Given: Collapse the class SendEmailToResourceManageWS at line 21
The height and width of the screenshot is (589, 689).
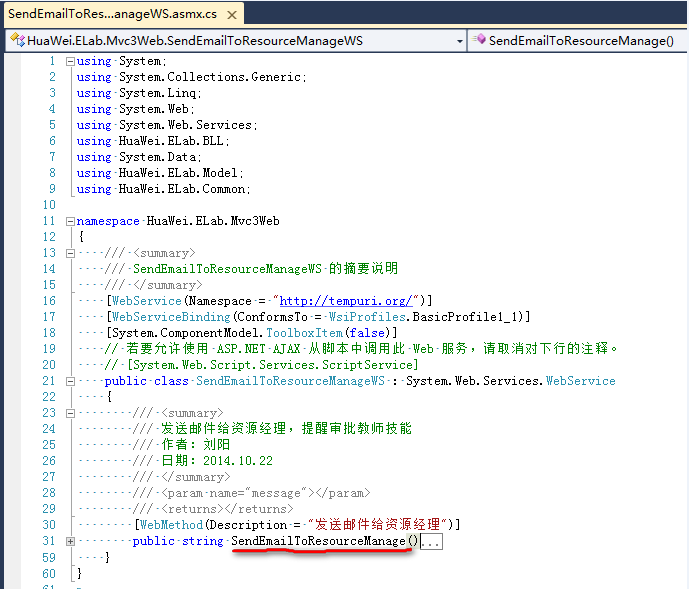Looking at the screenshot, I should coord(70,382).
